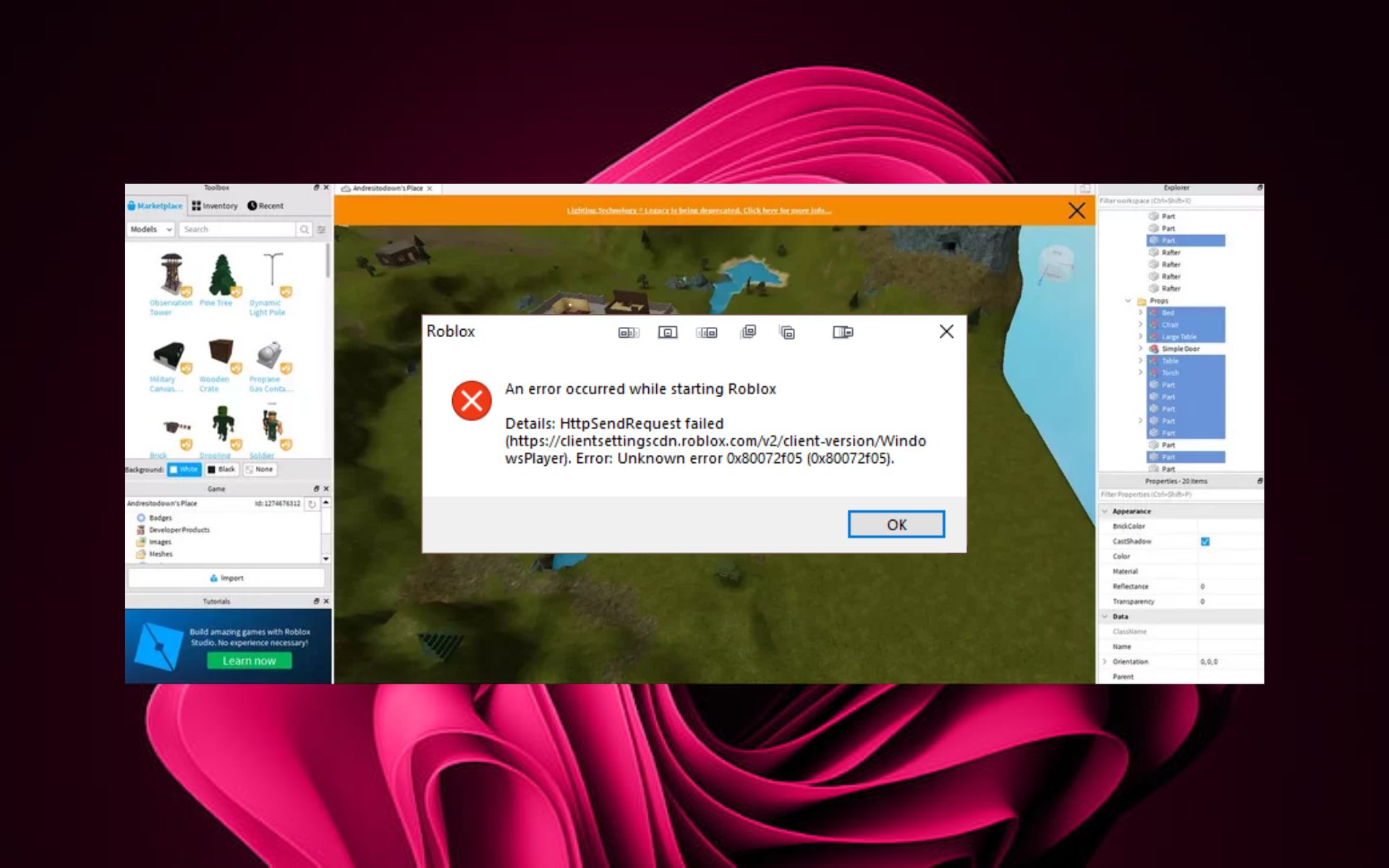Switch to the Marketplace tab in Toolbox

pyautogui.click(x=156, y=206)
